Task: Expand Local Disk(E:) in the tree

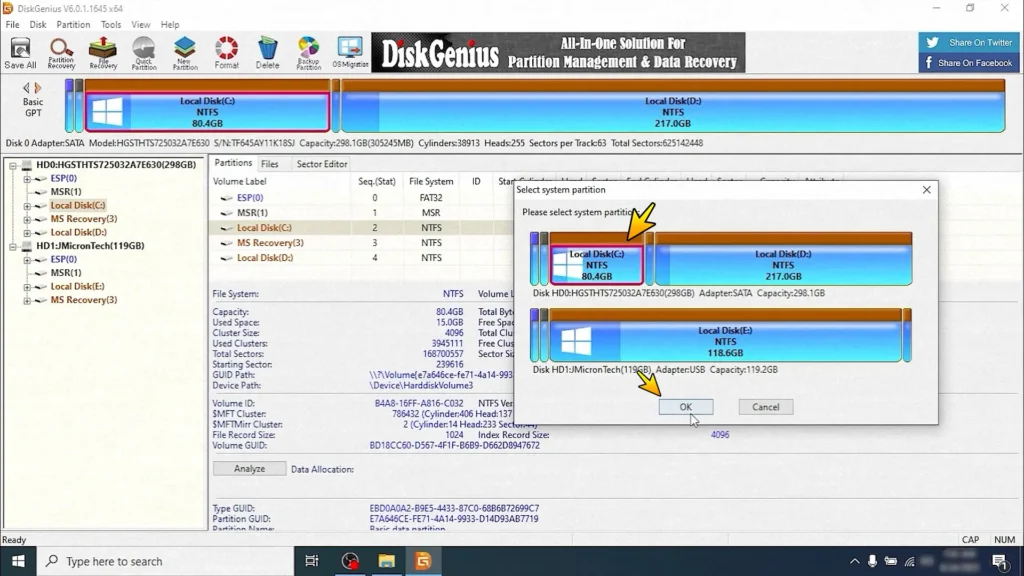Action: [x=27, y=287]
